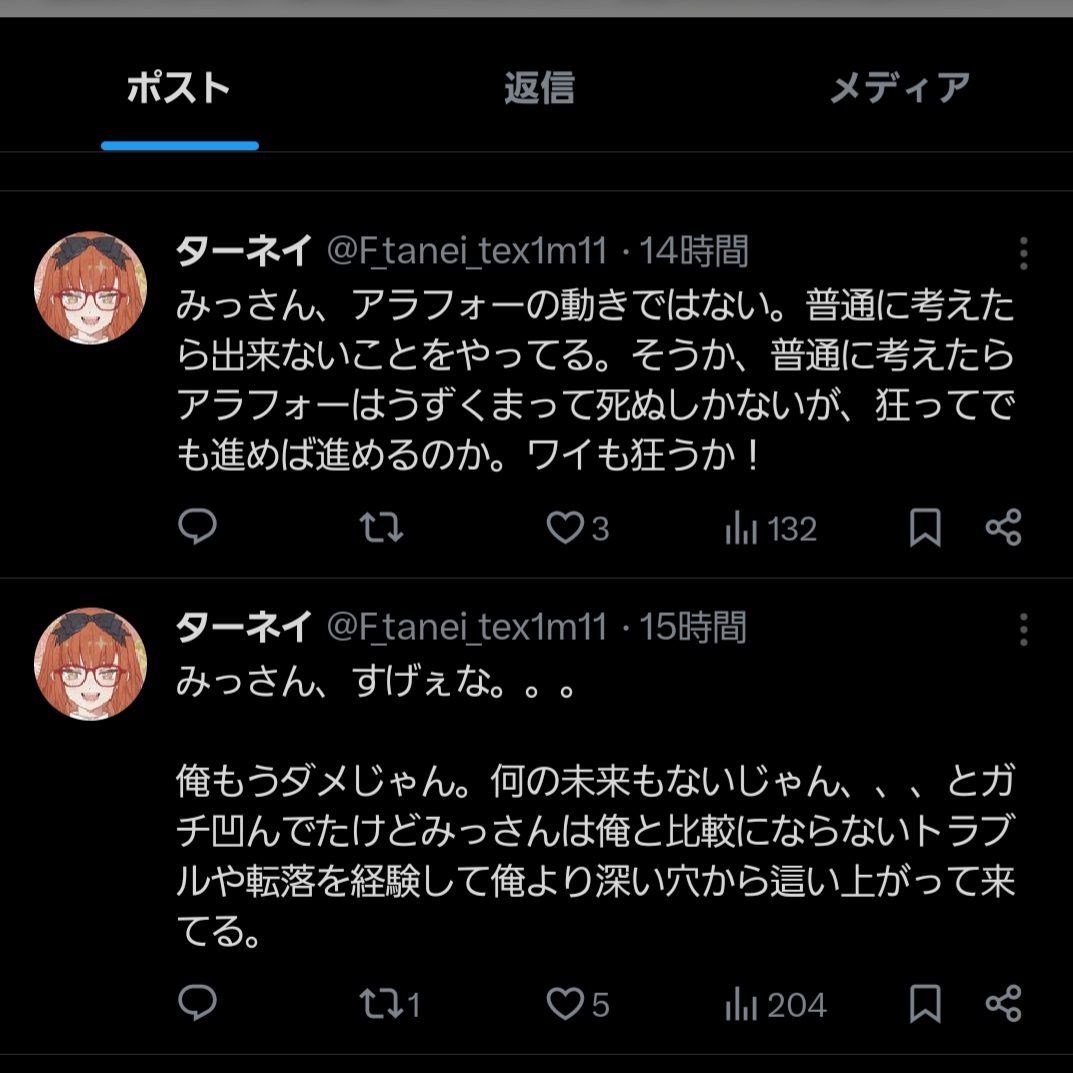
Task: Switch to the 返信 tab
Action: click(539, 88)
